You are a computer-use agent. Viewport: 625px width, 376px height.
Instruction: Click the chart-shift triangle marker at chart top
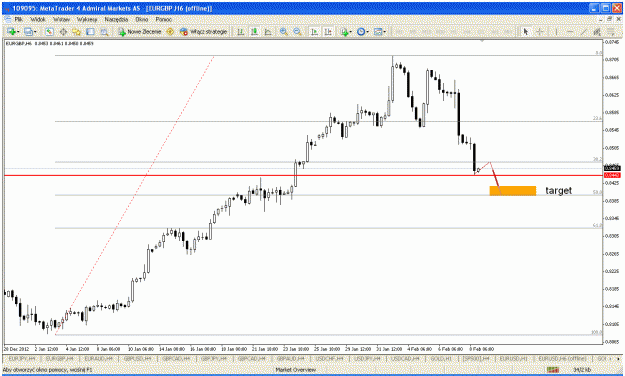click(482, 41)
